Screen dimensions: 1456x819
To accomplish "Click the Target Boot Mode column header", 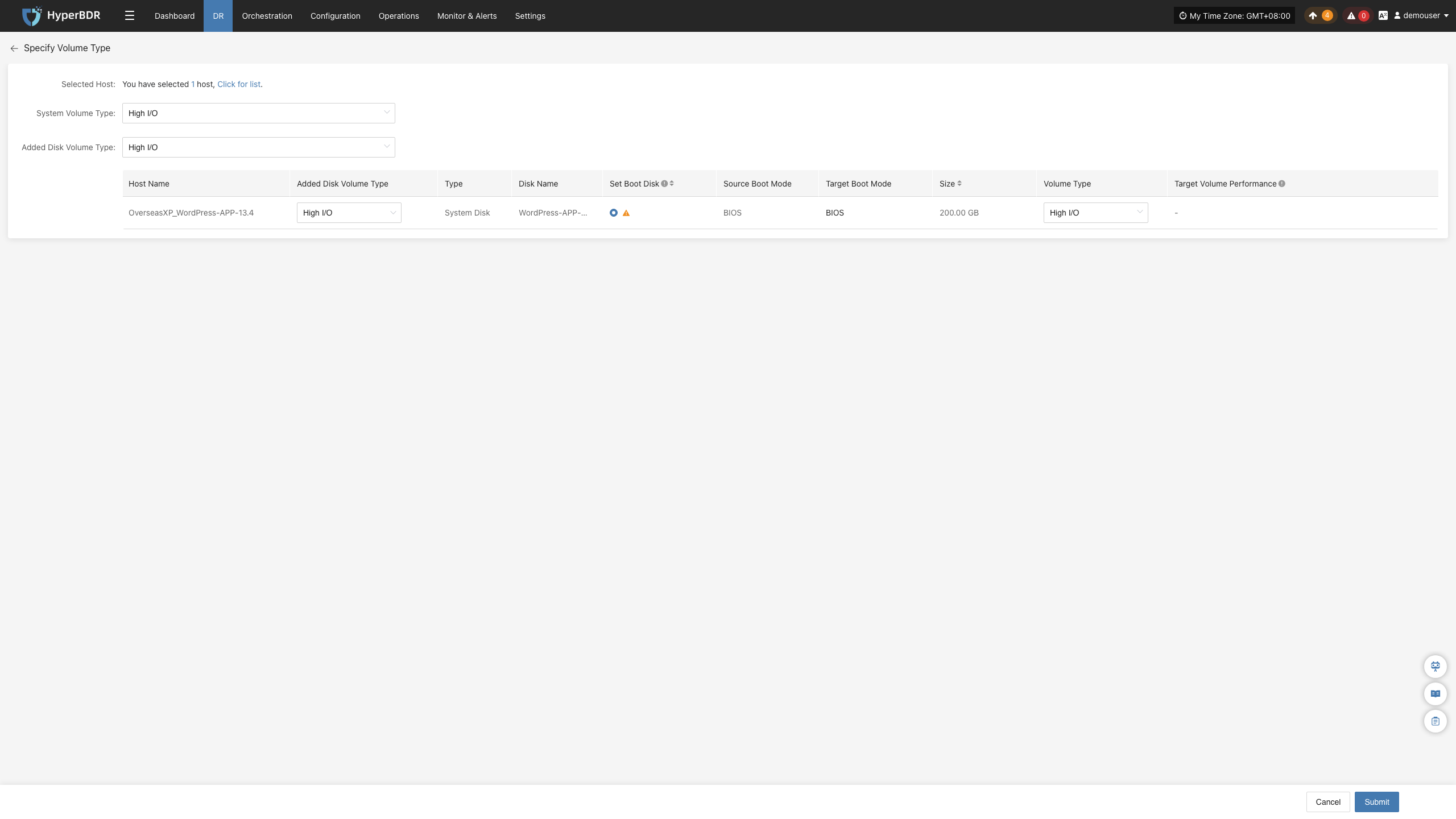I will click(x=859, y=184).
